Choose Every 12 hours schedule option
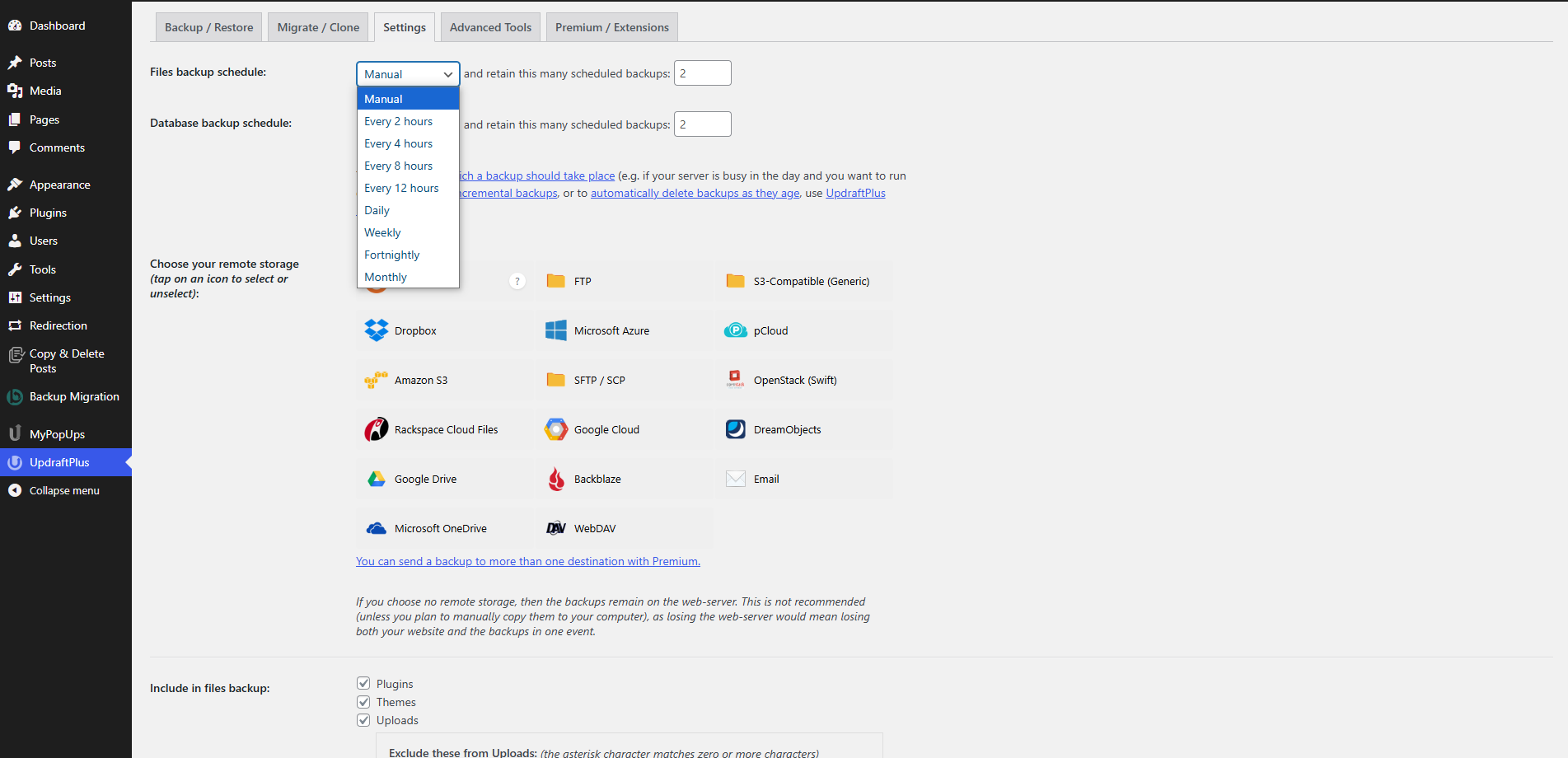 [x=408, y=188]
